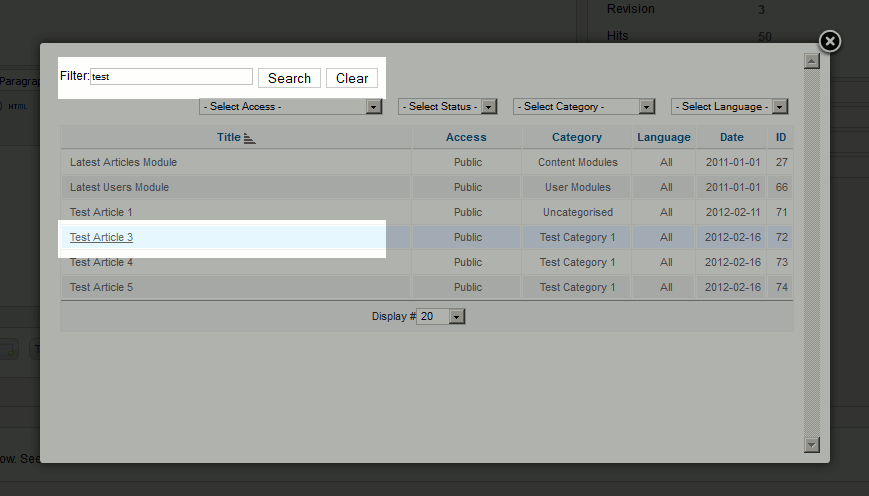Image resolution: width=869 pixels, height=496 pixels.
Task: Click ID 72 cell
Action: [x=781, y=237]
